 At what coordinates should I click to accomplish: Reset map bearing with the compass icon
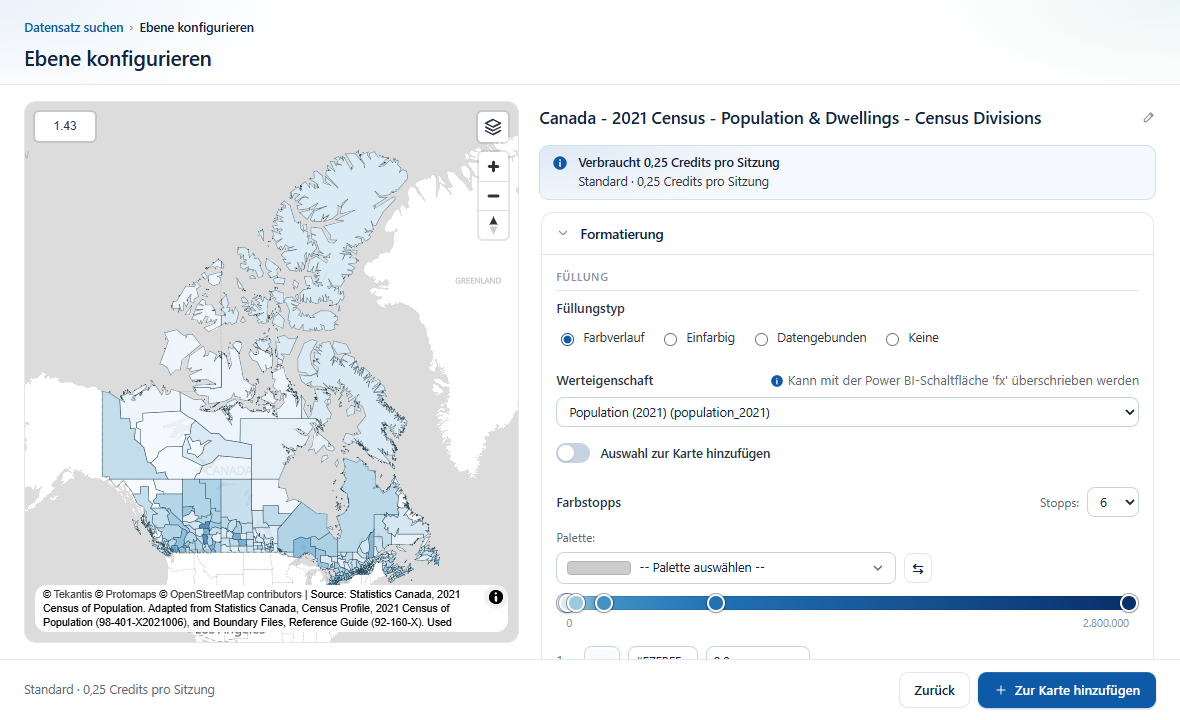pyautogui.click(x=493, y=225)
